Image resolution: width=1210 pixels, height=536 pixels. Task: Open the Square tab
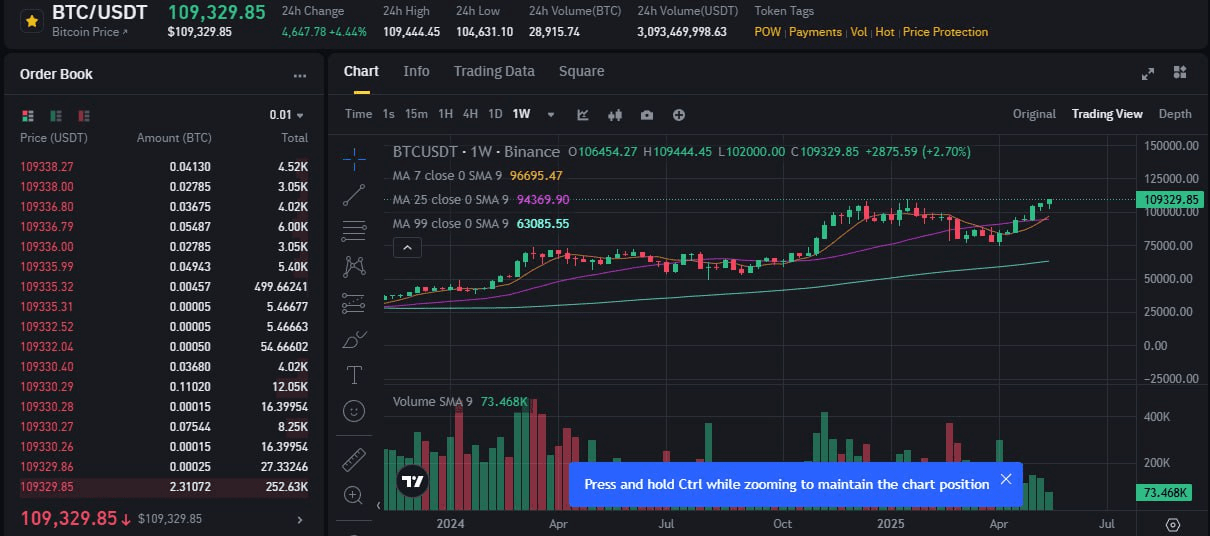coord(581,71)
